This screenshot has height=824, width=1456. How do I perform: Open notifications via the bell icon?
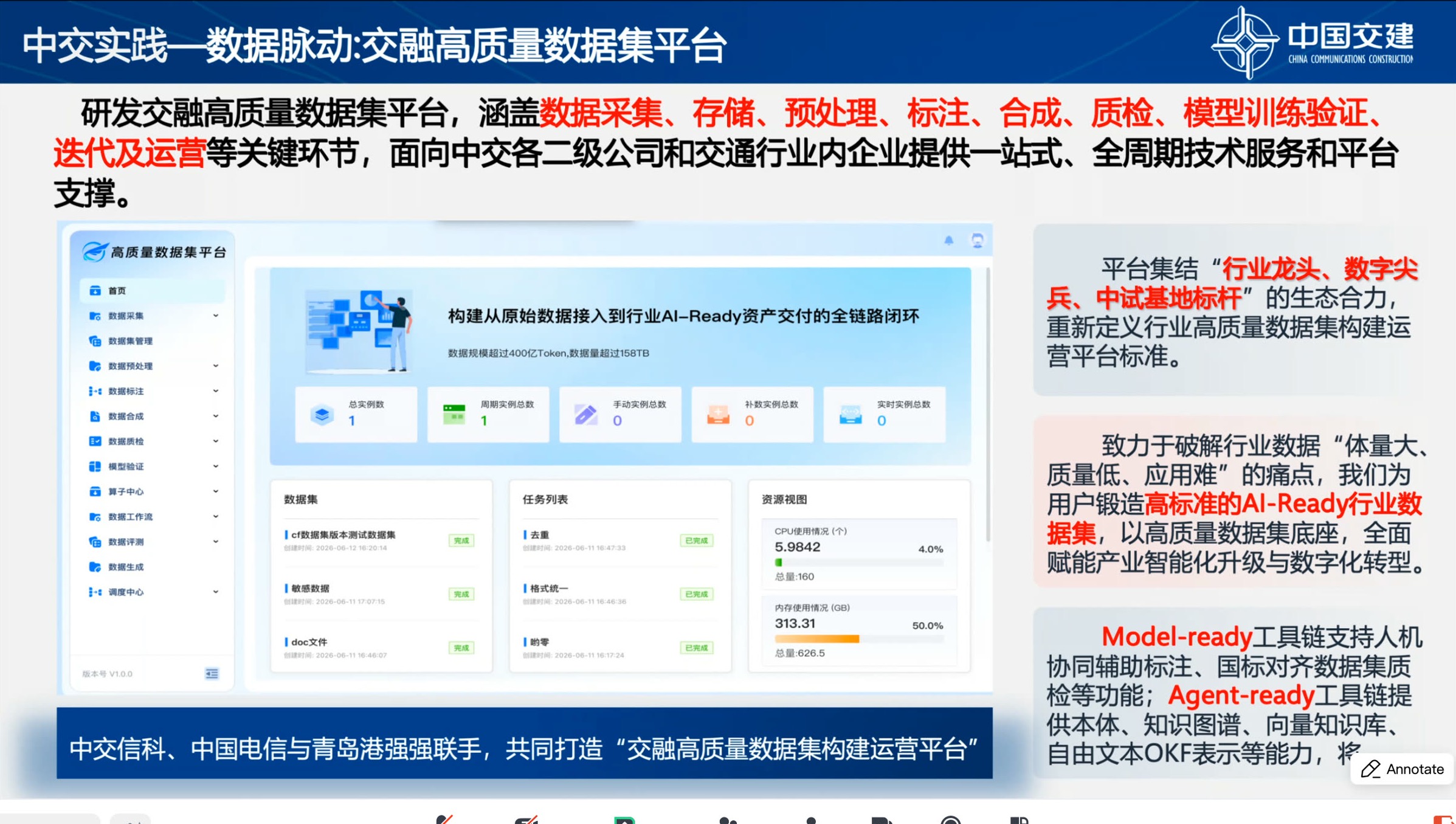point(948,240)
